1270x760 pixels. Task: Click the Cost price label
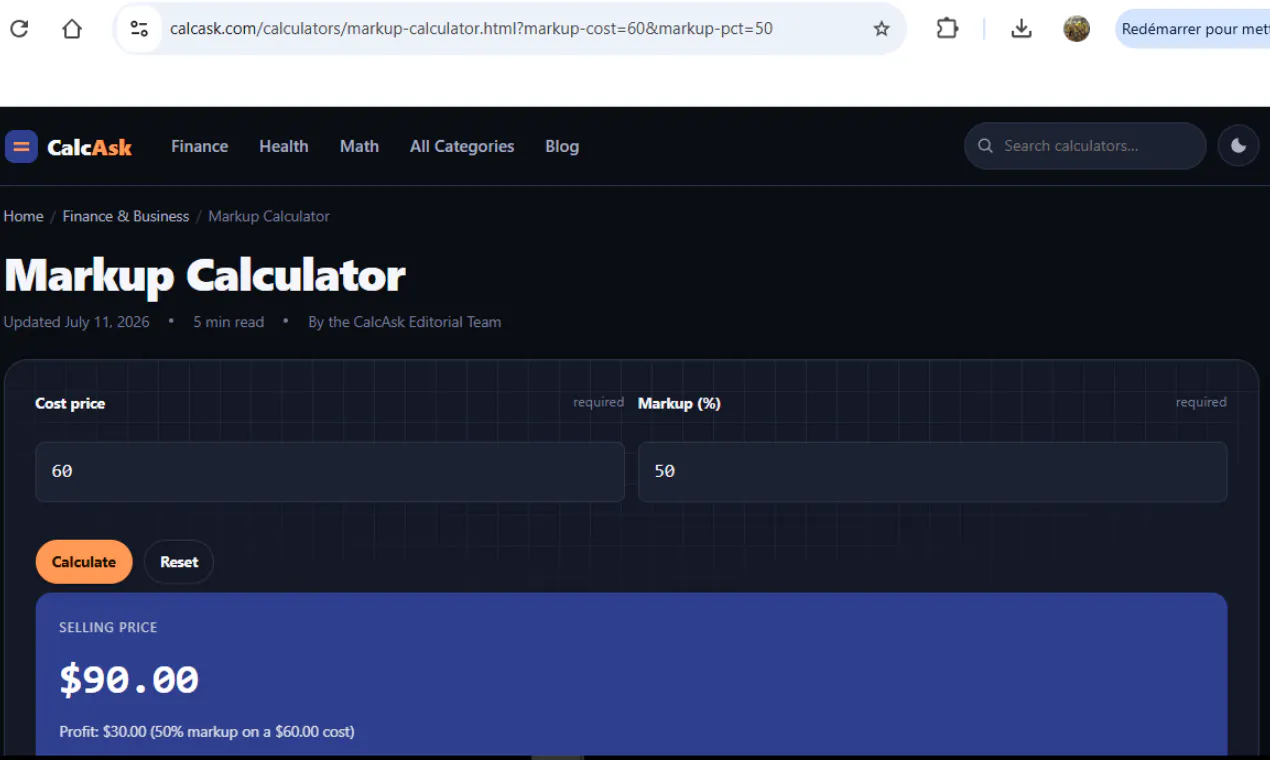click(70, 403)
